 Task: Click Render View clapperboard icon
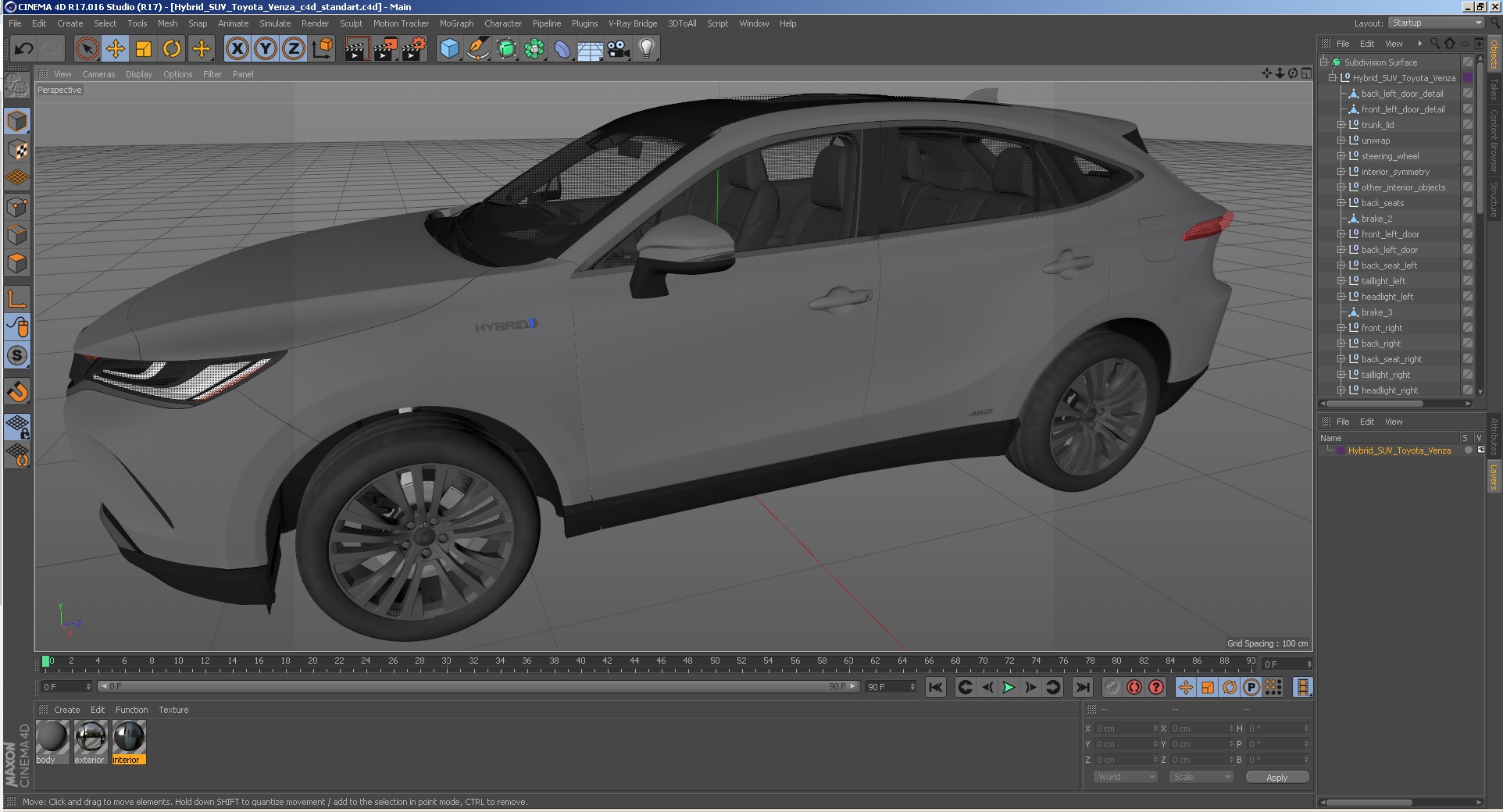(x=356, y=49)
